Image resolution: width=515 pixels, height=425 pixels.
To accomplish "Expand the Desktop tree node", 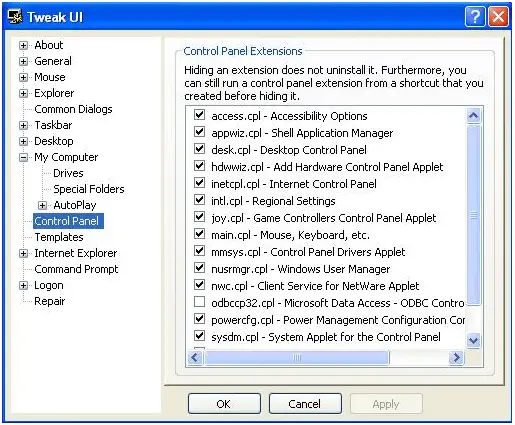I will point(23,141).
